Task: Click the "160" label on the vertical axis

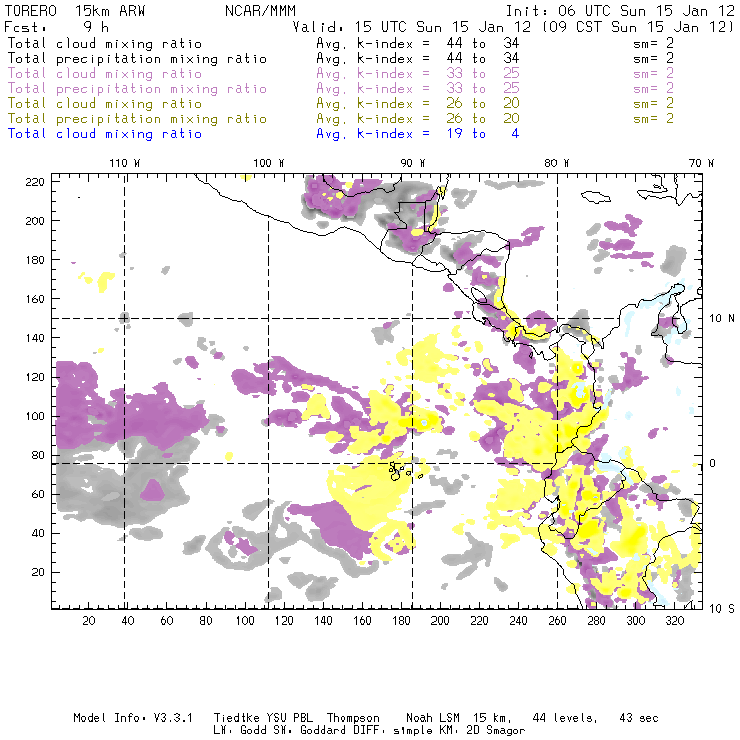Action: [x=35, y=299]
